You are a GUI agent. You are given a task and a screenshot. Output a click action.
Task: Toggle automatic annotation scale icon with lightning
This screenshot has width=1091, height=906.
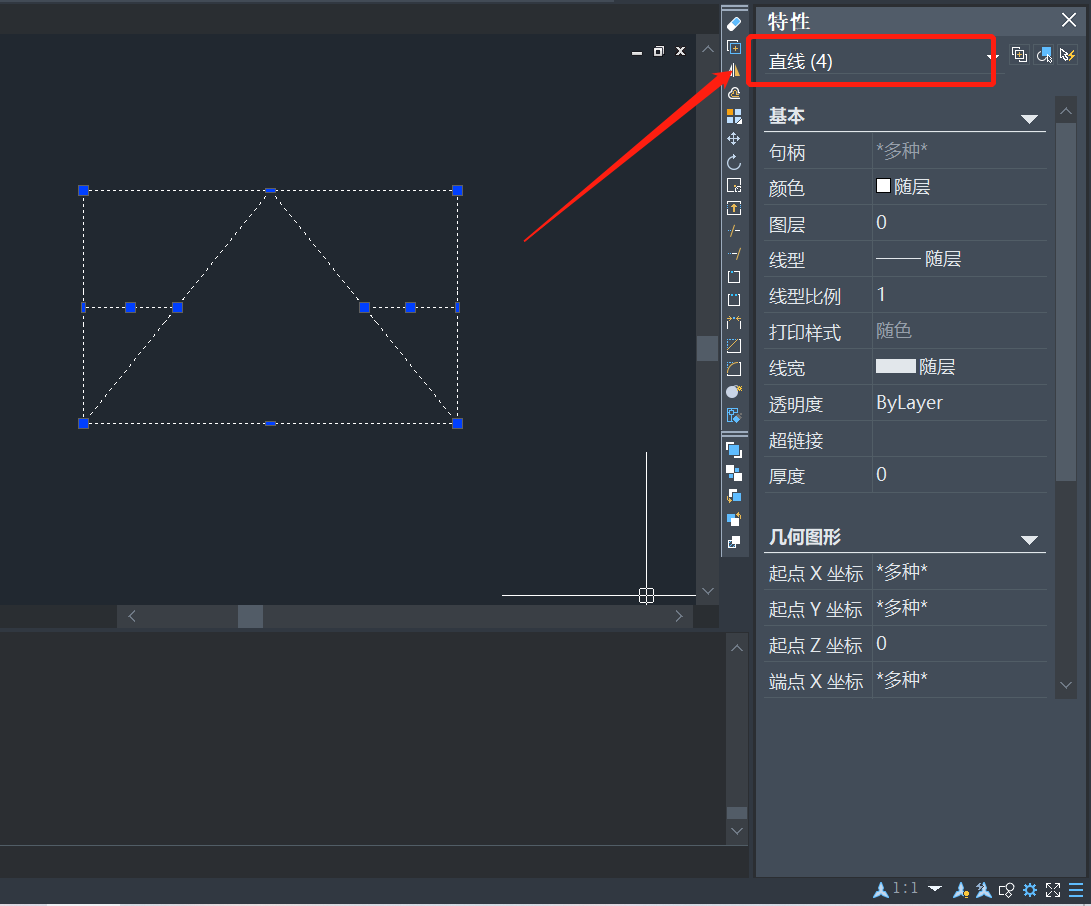tap(983, 889)
